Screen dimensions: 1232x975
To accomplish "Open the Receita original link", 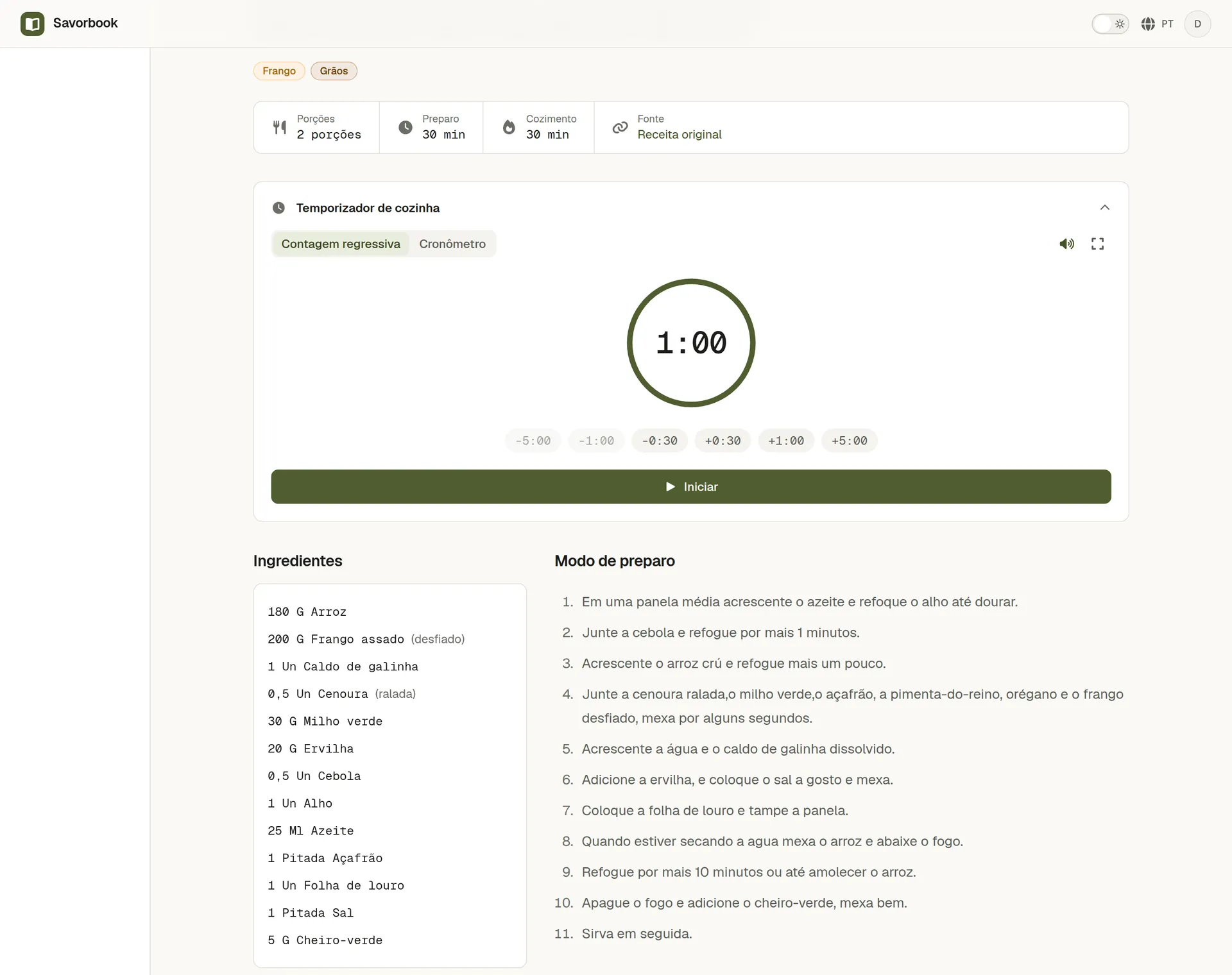I will pyautogui.click(x=680, y=135).
